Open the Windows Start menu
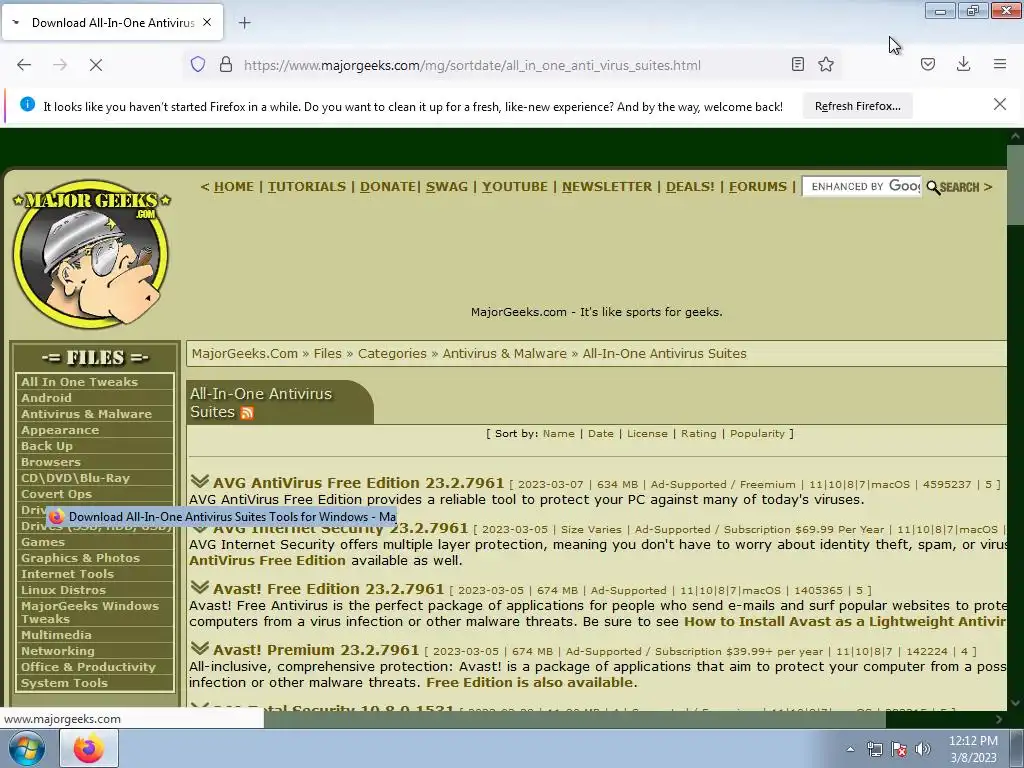Screen dimensions: 1024x768 27,748
